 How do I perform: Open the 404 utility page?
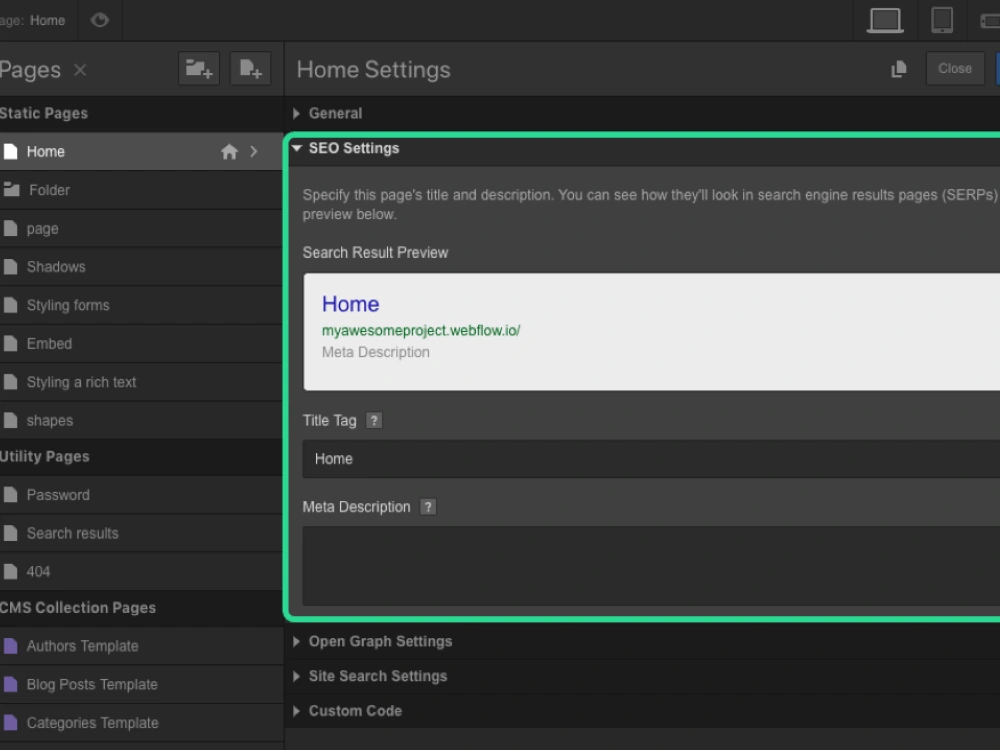[x=141, y=571]
